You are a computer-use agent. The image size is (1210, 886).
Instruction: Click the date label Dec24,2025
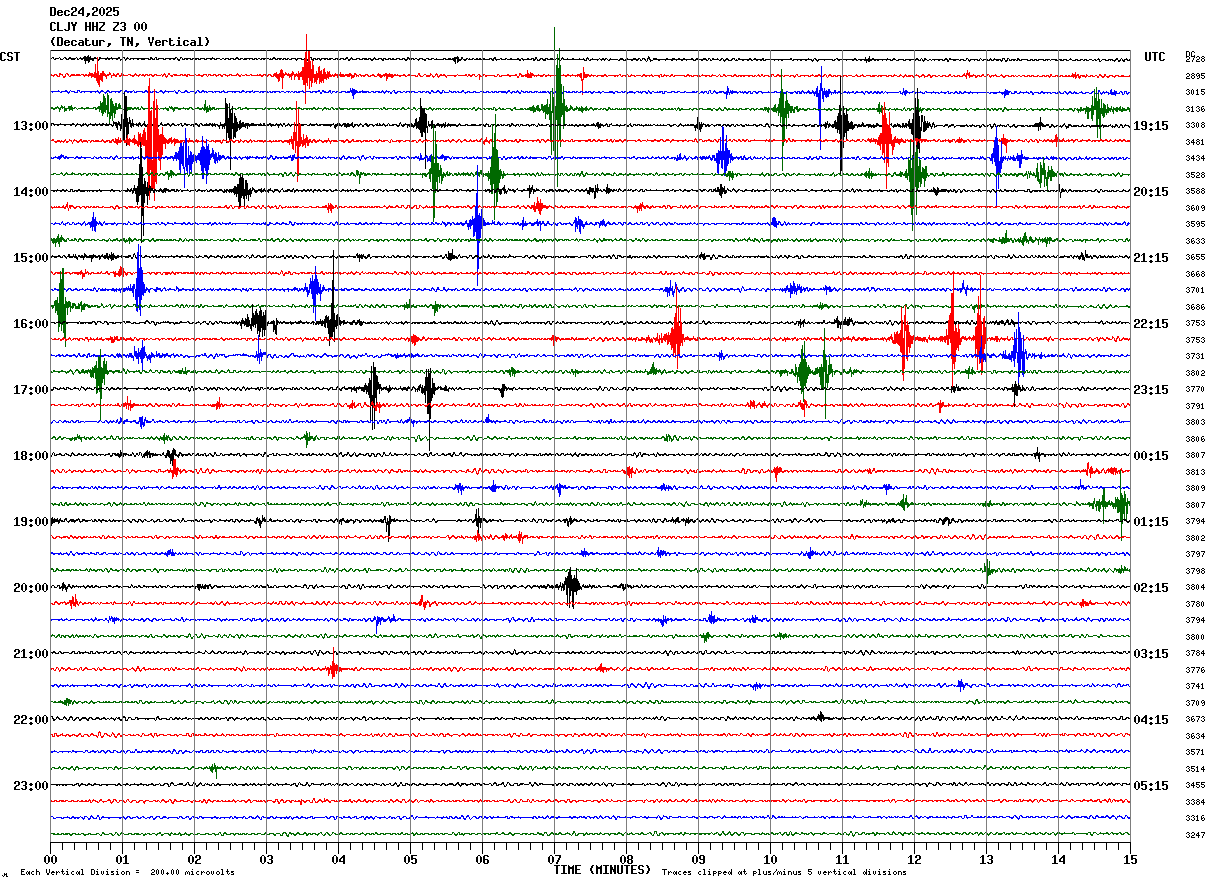coord(84,12)
